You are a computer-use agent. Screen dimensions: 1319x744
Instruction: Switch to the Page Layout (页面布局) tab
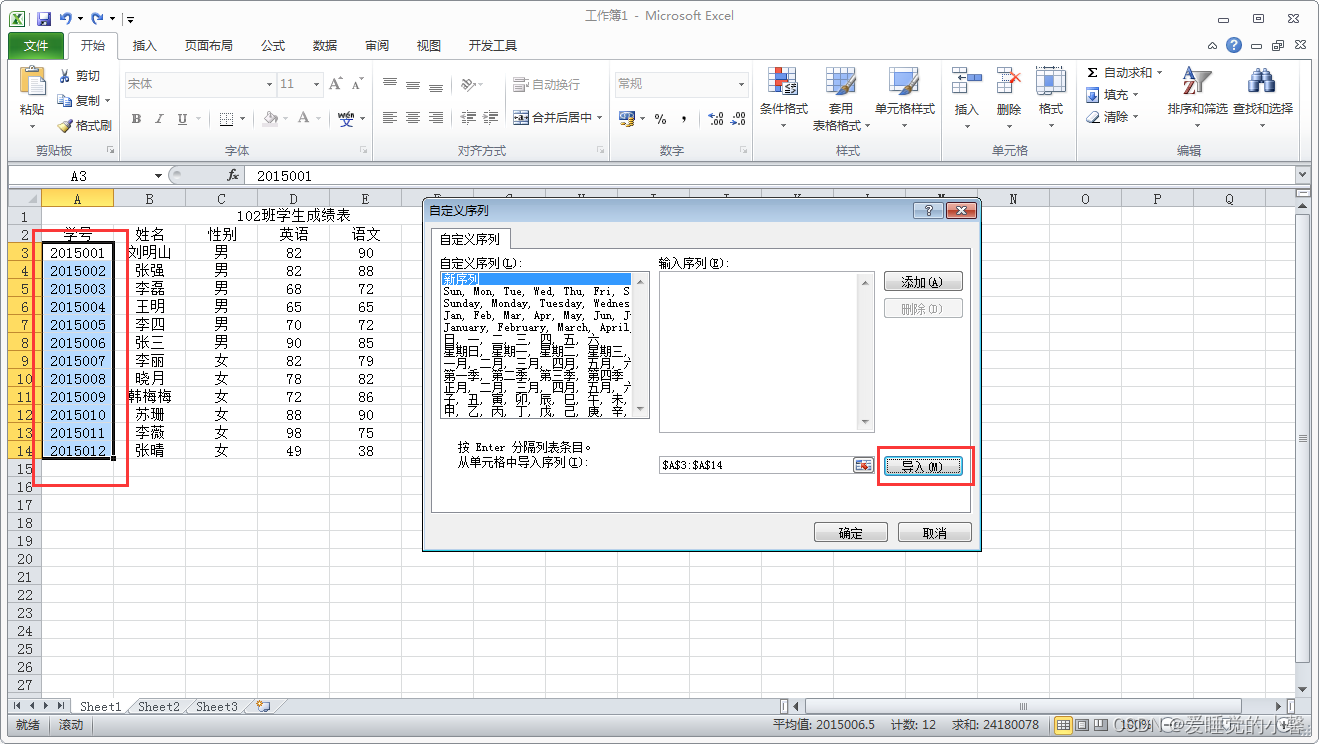[x=209, y=45]
